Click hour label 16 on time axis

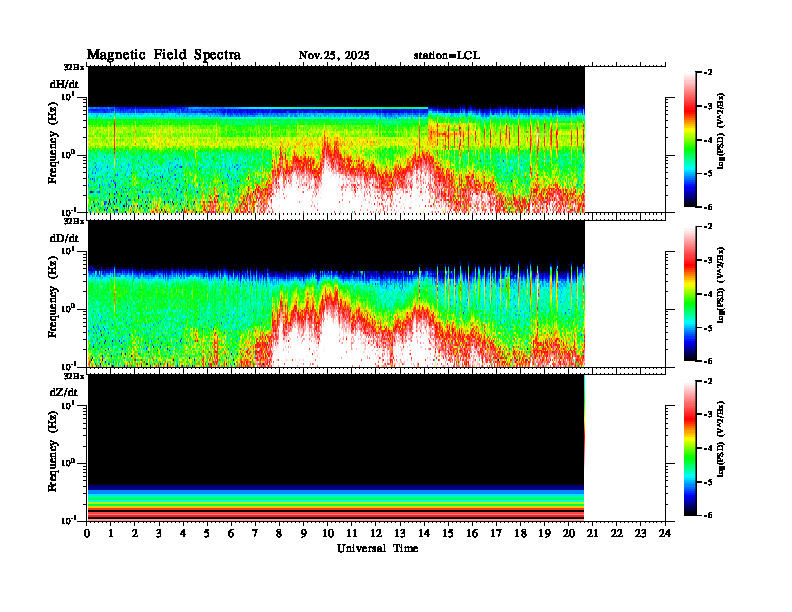(472, 533)
